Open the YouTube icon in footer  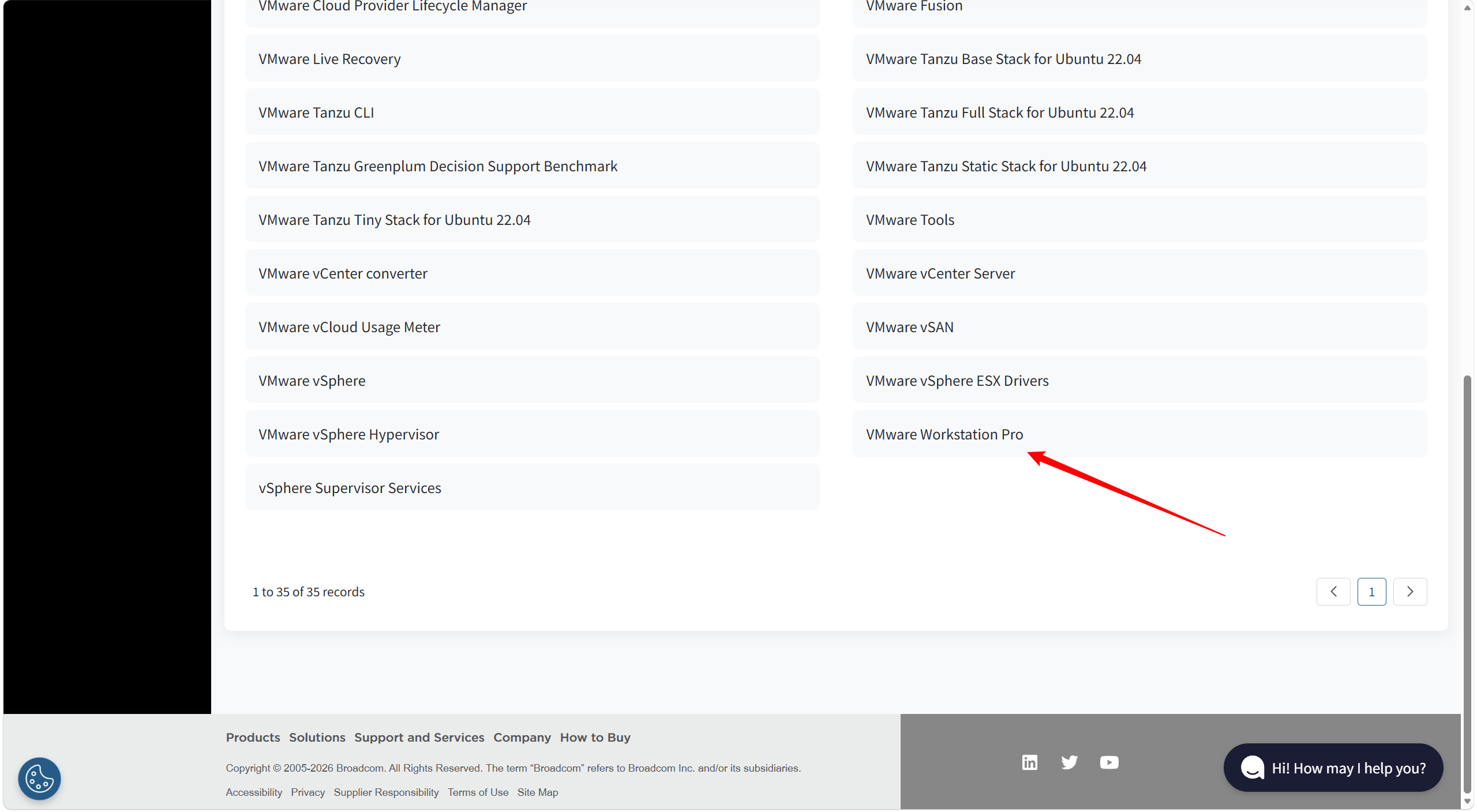(x=1109, y=762)
